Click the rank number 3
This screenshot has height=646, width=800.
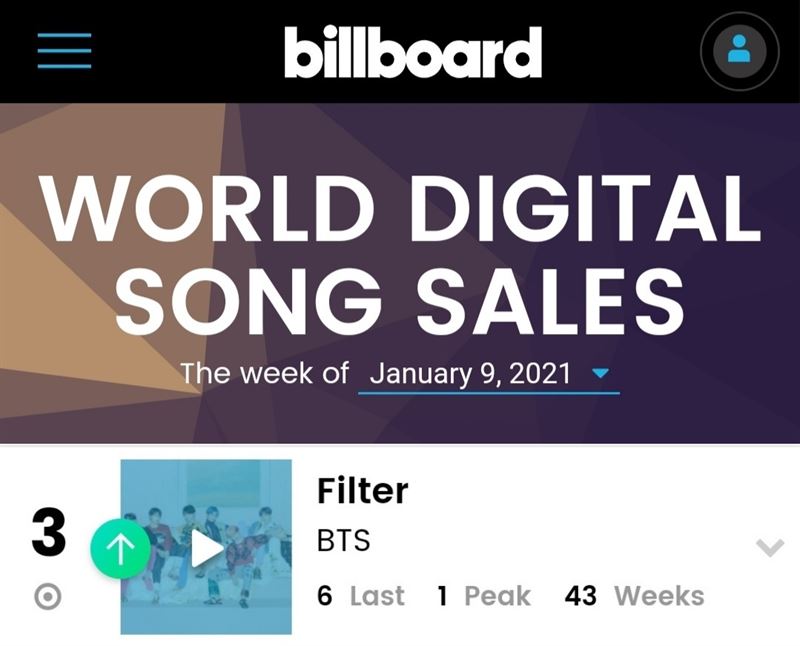click(x=49, y=533)
